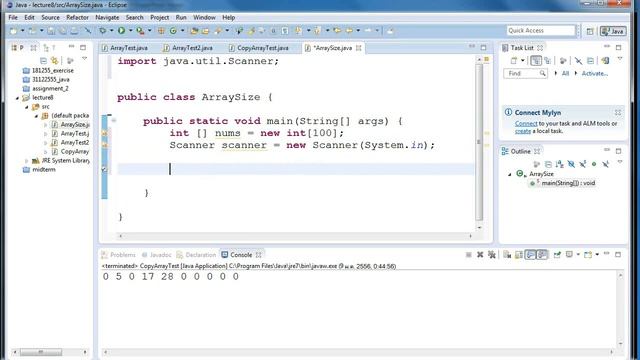Toggle Show Console When Standard Error Changes

pyautogui.click(x=542, y=255)
